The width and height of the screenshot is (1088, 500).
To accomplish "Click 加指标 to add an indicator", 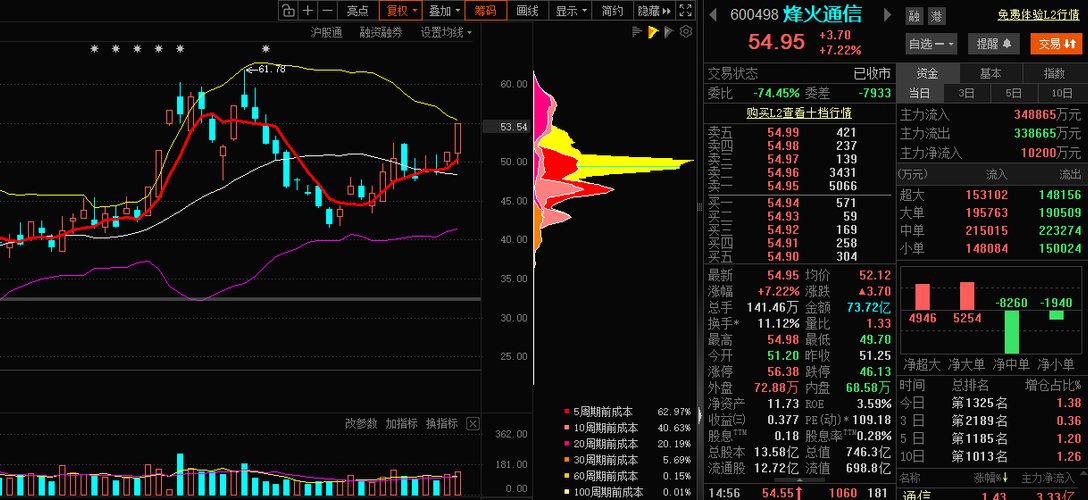I will [x=402, y=424].
